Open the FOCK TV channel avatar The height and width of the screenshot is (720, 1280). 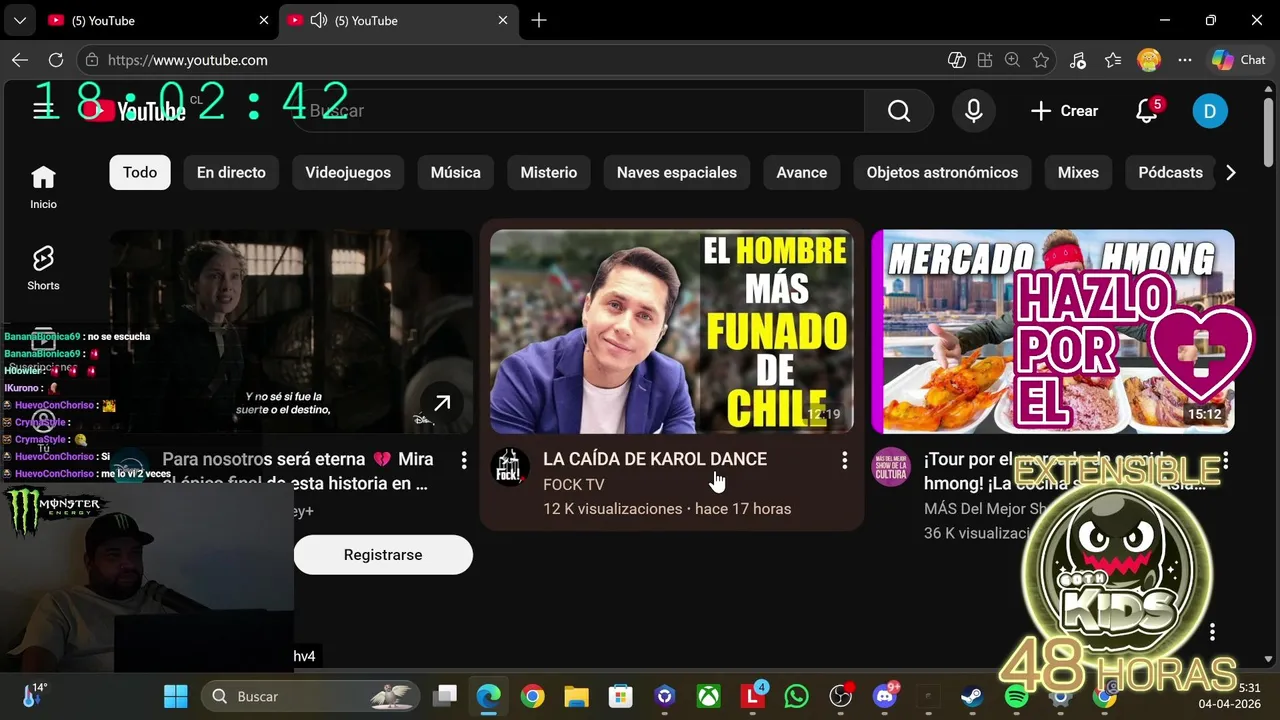510,467
